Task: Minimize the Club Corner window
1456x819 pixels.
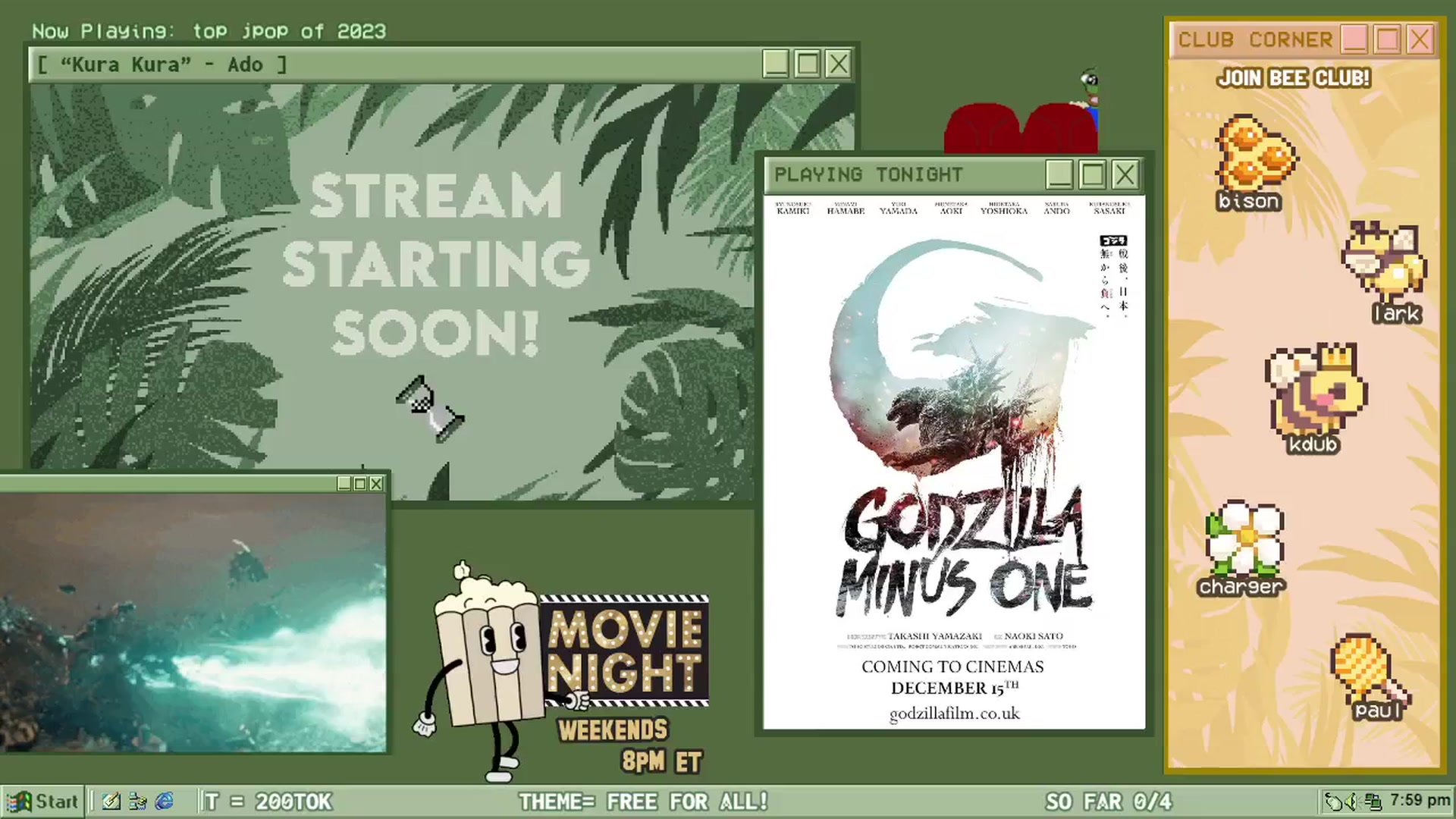Action: [1354, 39]
